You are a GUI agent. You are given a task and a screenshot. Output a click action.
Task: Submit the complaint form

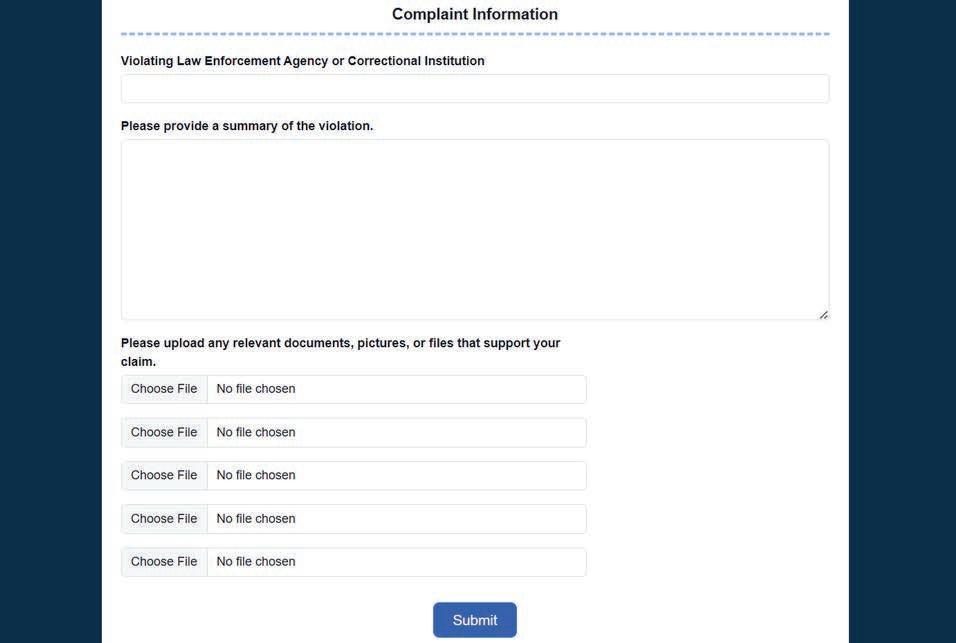tap(474, 620)
